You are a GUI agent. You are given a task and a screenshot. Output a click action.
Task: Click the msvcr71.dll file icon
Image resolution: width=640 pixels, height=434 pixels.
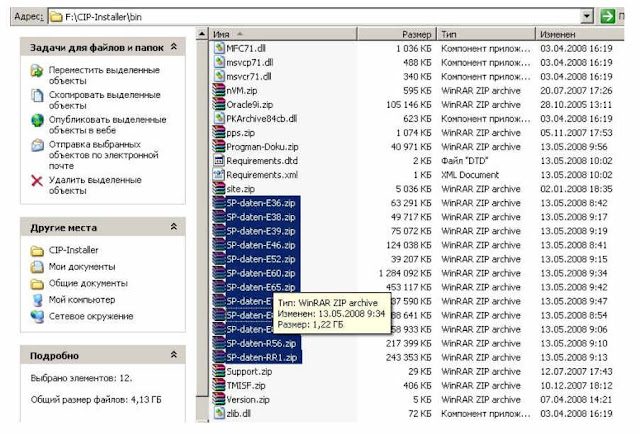pos(219,76)
